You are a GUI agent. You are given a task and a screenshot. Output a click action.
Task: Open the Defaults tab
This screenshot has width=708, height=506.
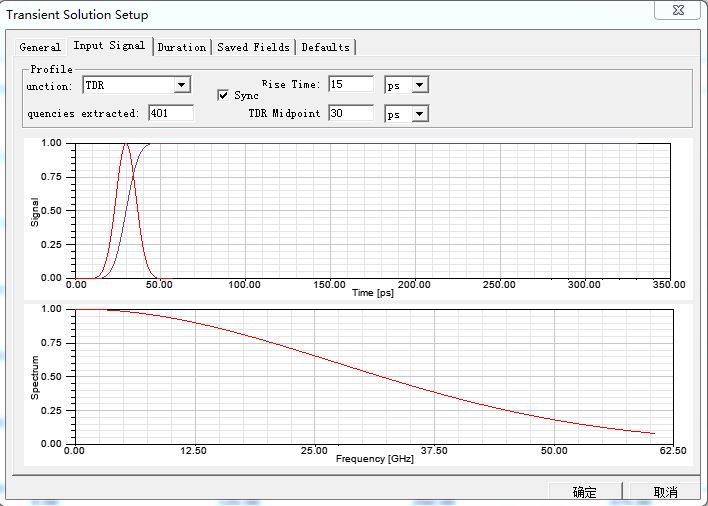[x=326, y=47]
